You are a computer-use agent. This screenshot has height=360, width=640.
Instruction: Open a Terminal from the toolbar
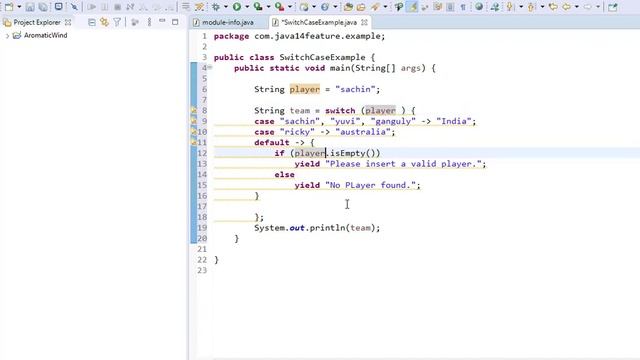[59, 7]
